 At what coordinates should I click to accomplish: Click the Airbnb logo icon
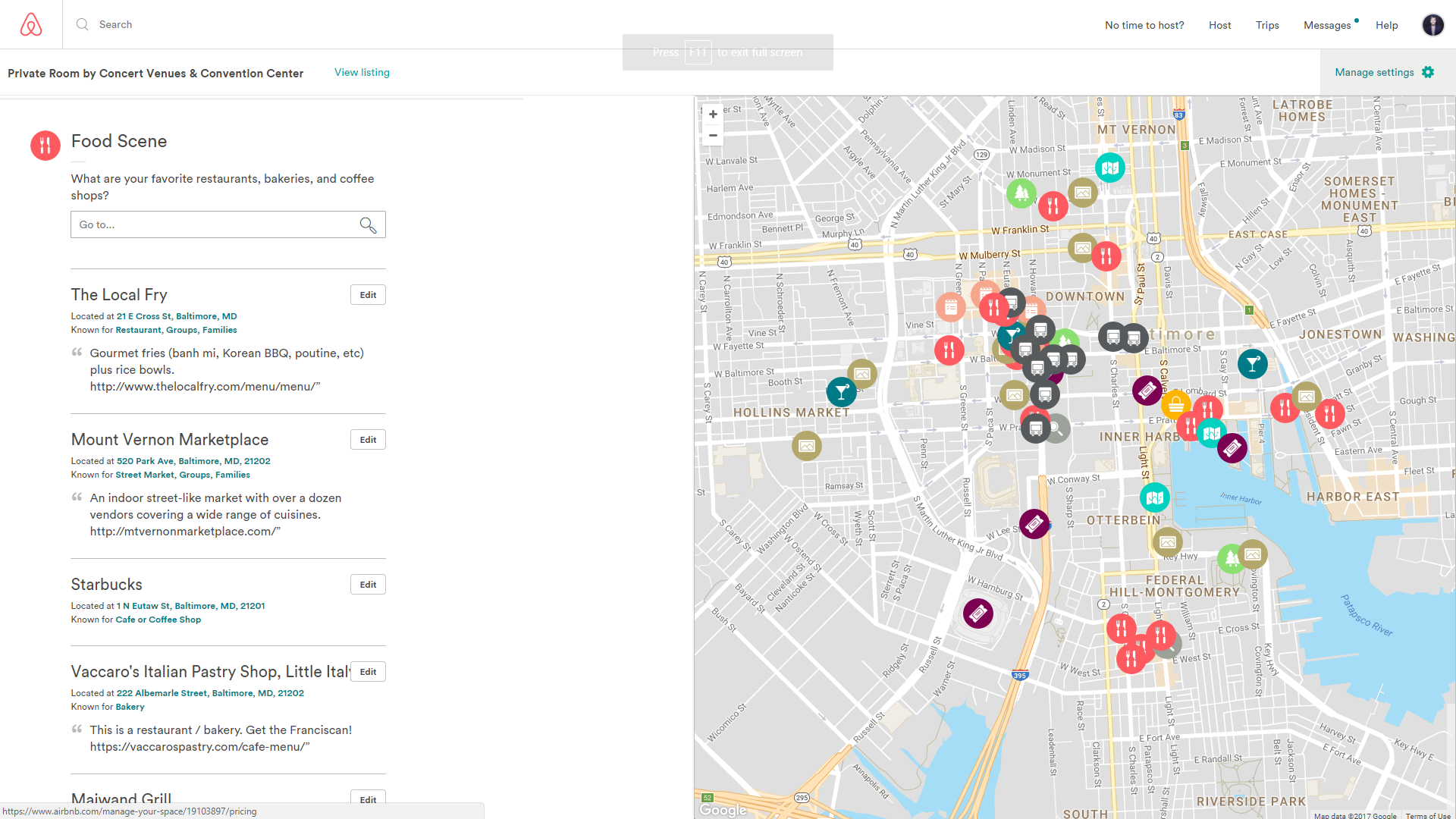point(31,24)
